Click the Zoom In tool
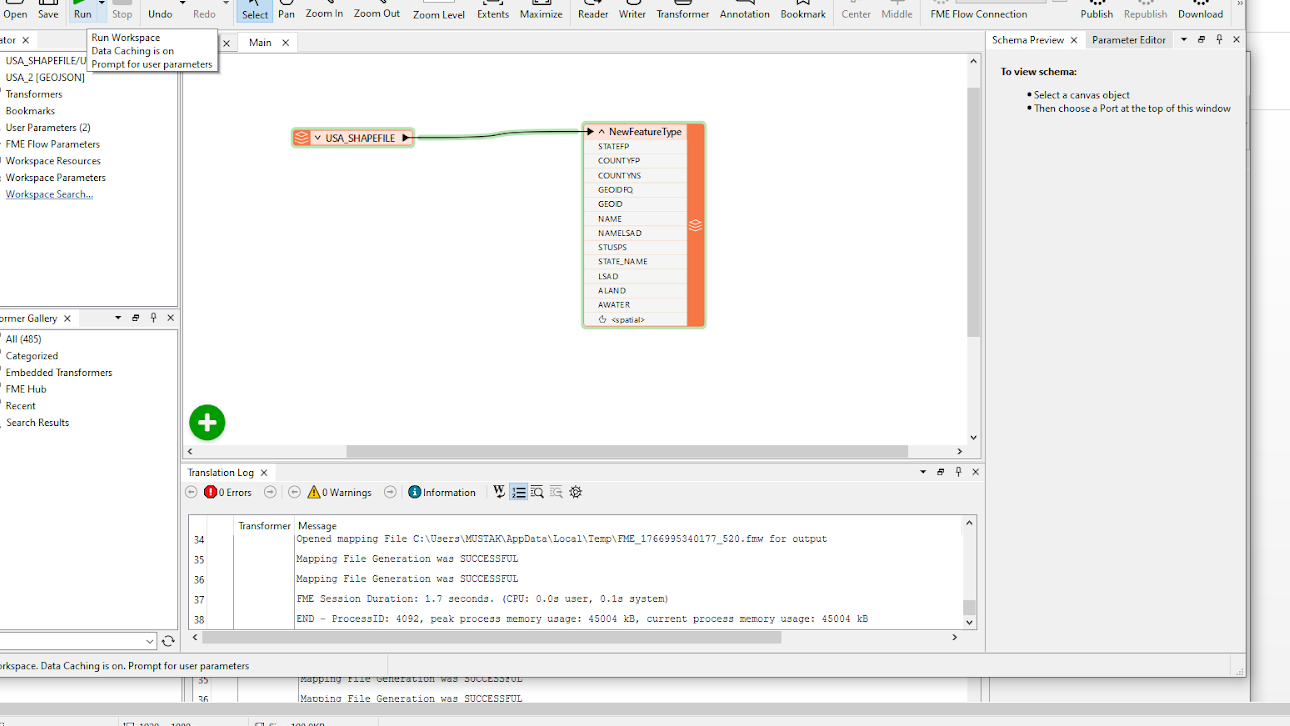The image size is (1290, 726). [x=324, y=10]
